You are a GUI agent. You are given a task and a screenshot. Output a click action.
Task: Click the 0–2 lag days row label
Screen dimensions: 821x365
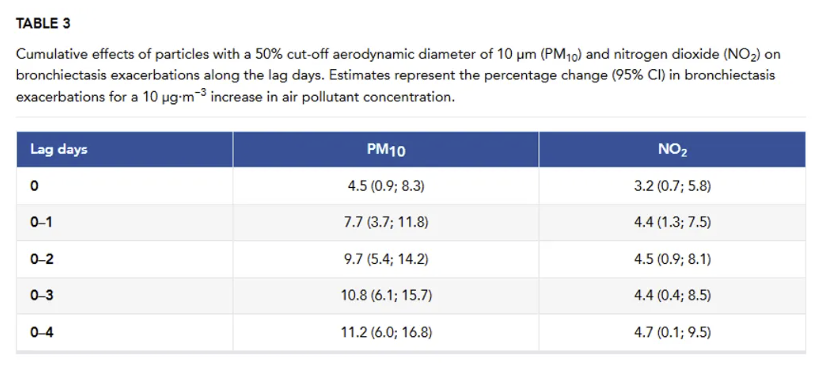pos(42,259)
